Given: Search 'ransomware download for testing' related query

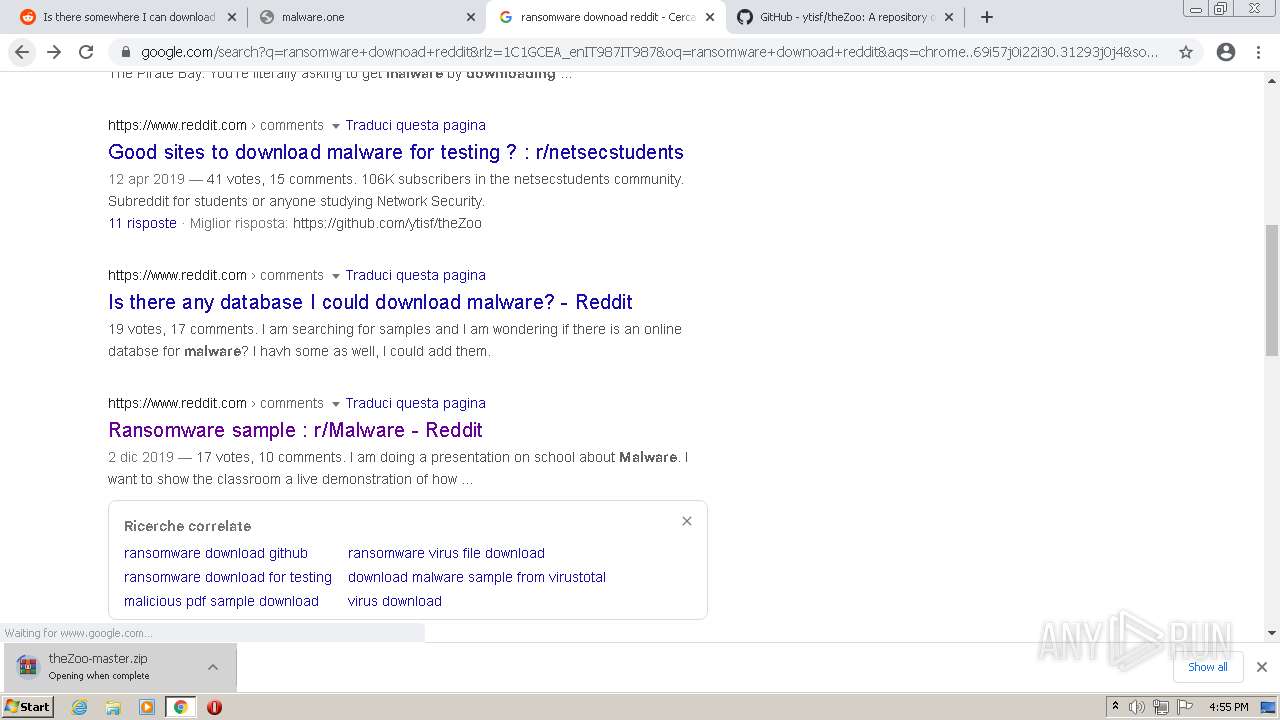Looking at the screenshot, I should 228,577.
